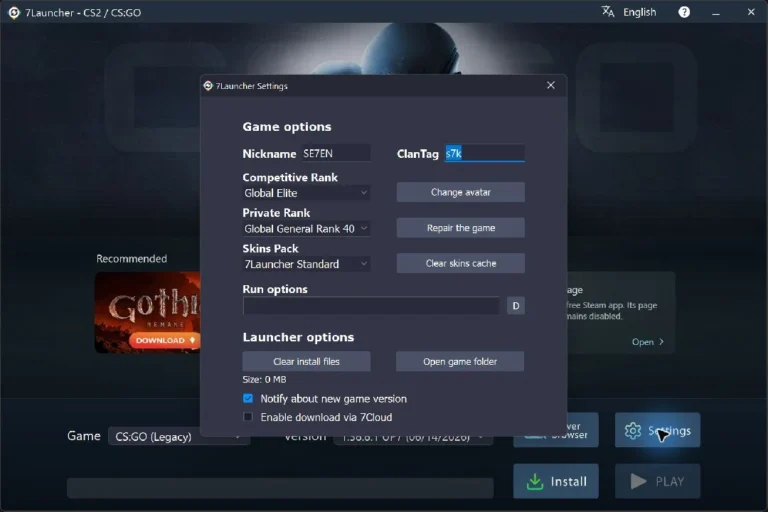The height and width of the screenshot is (512, 768).
Task: Click the ClanTag input field
Action: pos(484,153)
